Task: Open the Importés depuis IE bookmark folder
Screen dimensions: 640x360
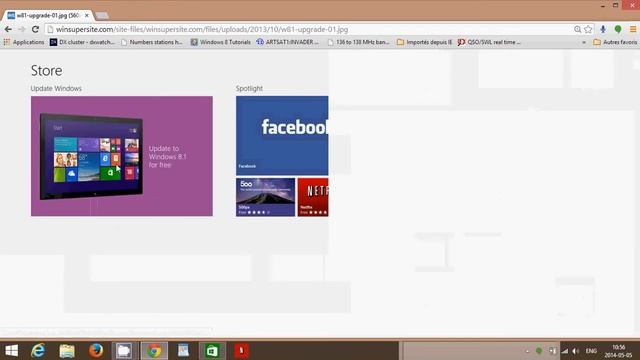Action: coord(424,42)
